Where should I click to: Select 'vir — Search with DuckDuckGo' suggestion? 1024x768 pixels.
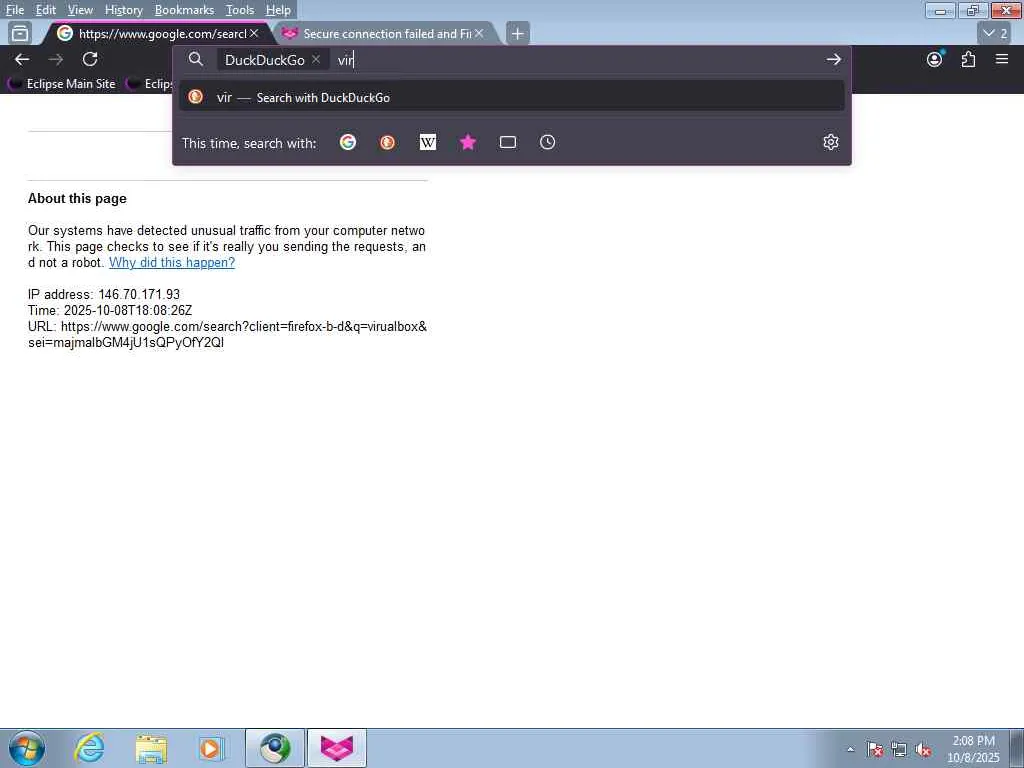(x=512, y=97)
